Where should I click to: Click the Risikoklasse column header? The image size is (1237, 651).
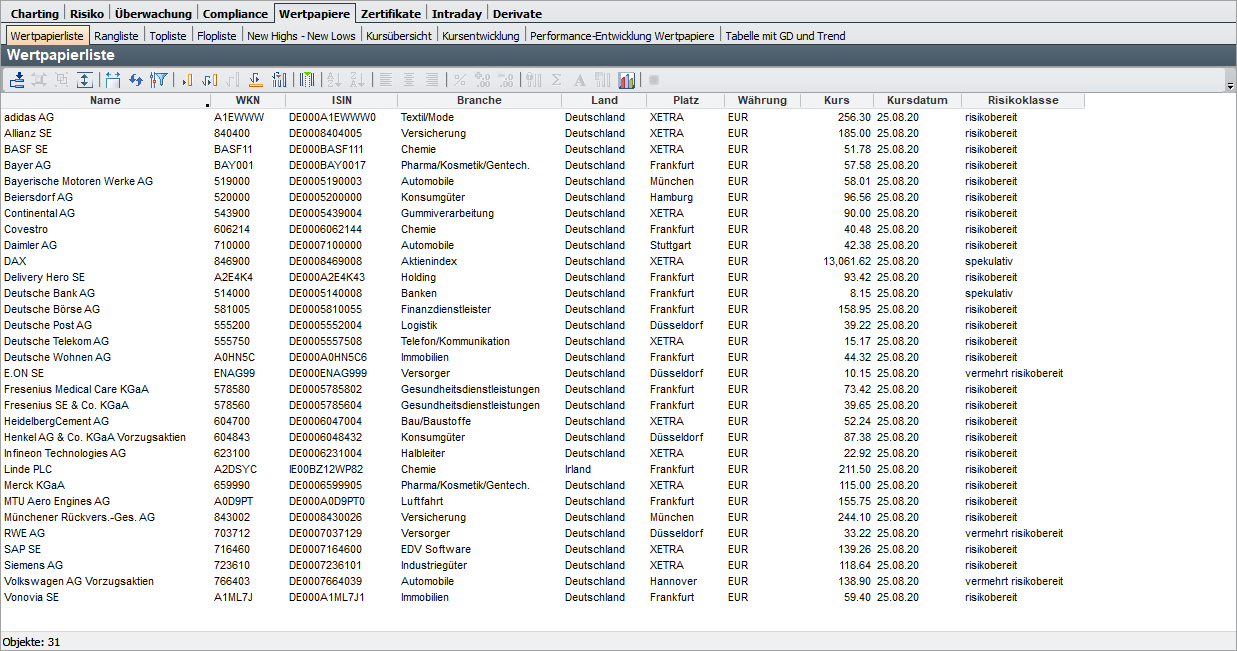tap(1022, 100)
